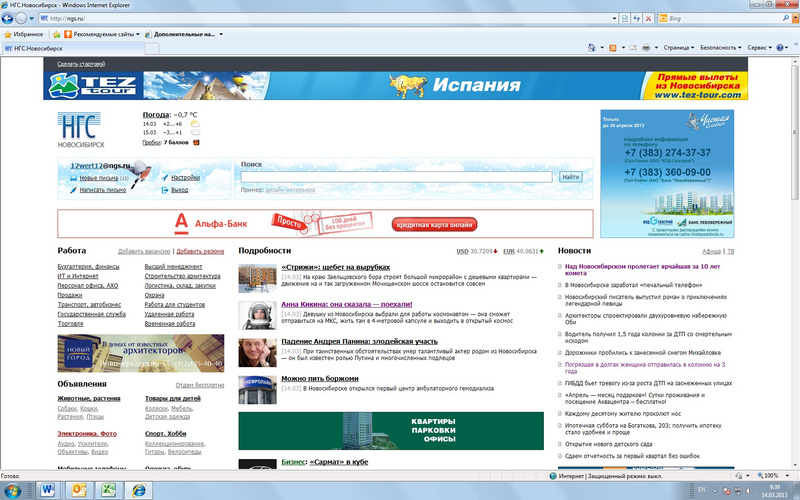Viewport: 800px width, 500px height.
Task: Click the Найти search button
Action: 570,177
